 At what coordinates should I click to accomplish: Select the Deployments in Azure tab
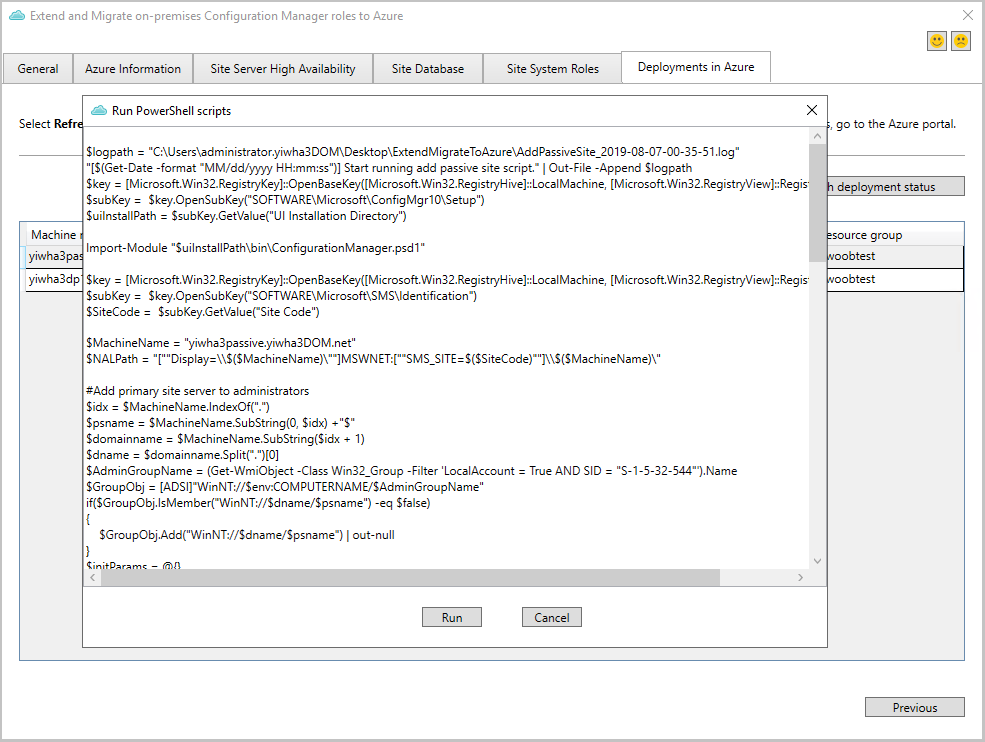pos(695,66)
